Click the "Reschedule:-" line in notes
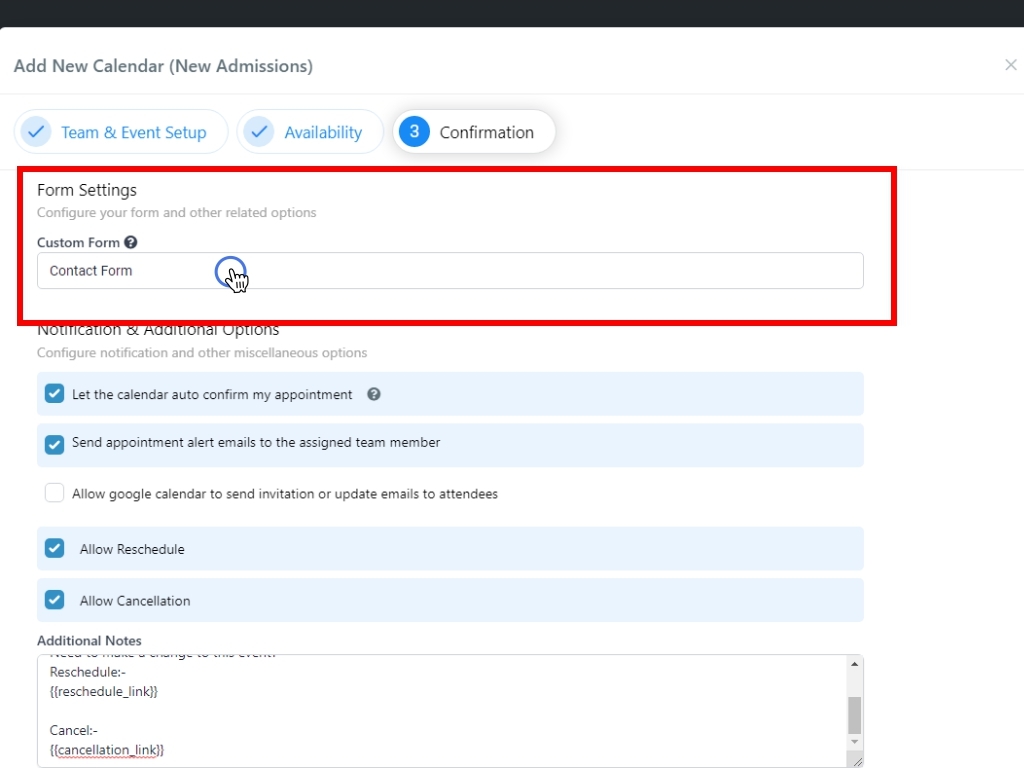 pos(88,672)
